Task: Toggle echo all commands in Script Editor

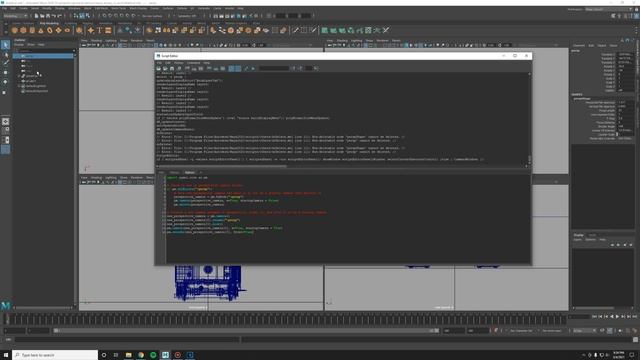Action: 231,69
